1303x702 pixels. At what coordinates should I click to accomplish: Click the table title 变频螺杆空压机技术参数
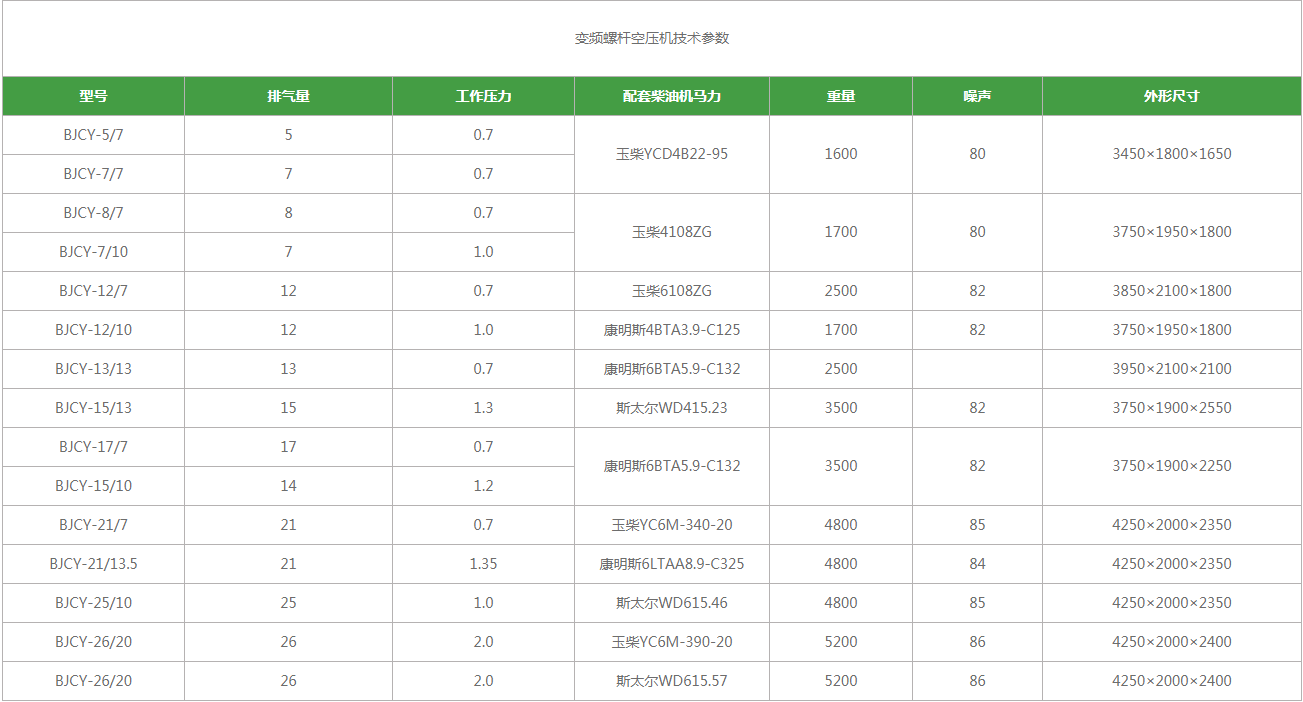[652, 39]
